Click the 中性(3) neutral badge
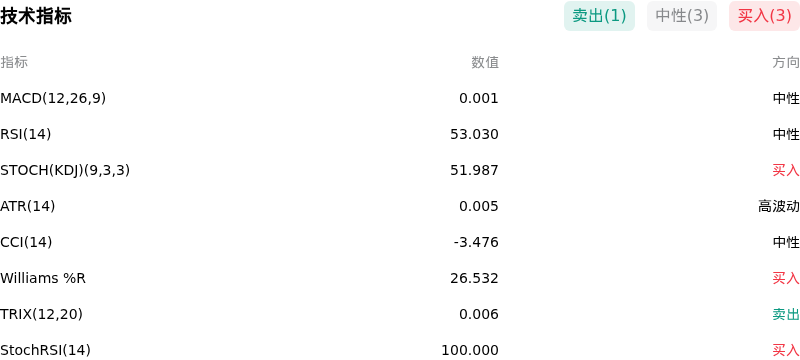800x360 pixels. (x=682, y=16)
